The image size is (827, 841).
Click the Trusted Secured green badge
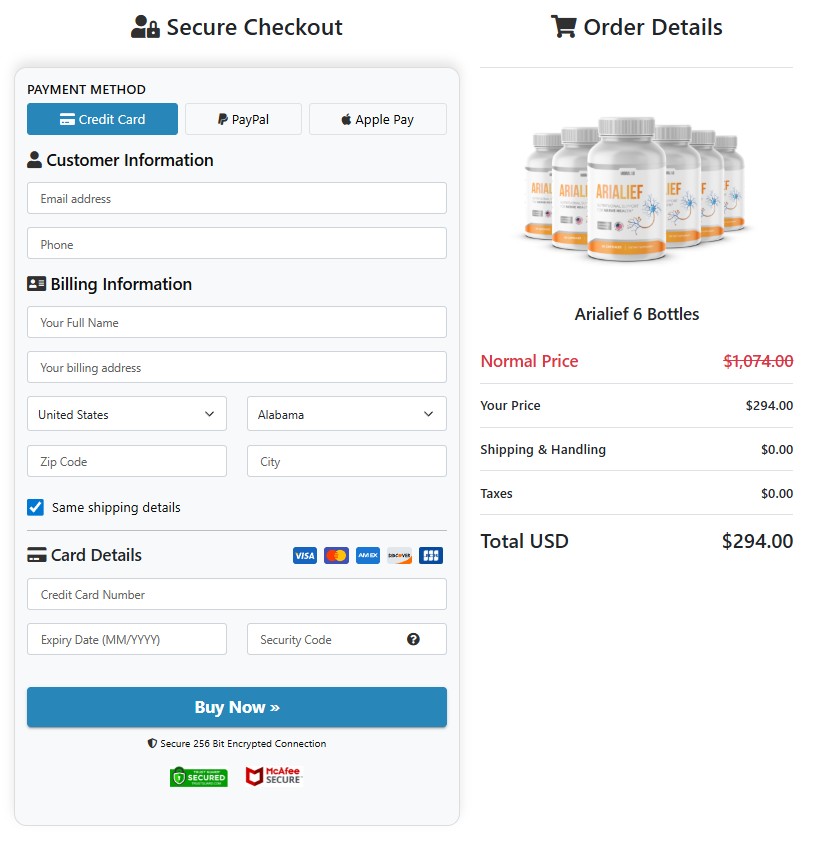pos(198,777)
